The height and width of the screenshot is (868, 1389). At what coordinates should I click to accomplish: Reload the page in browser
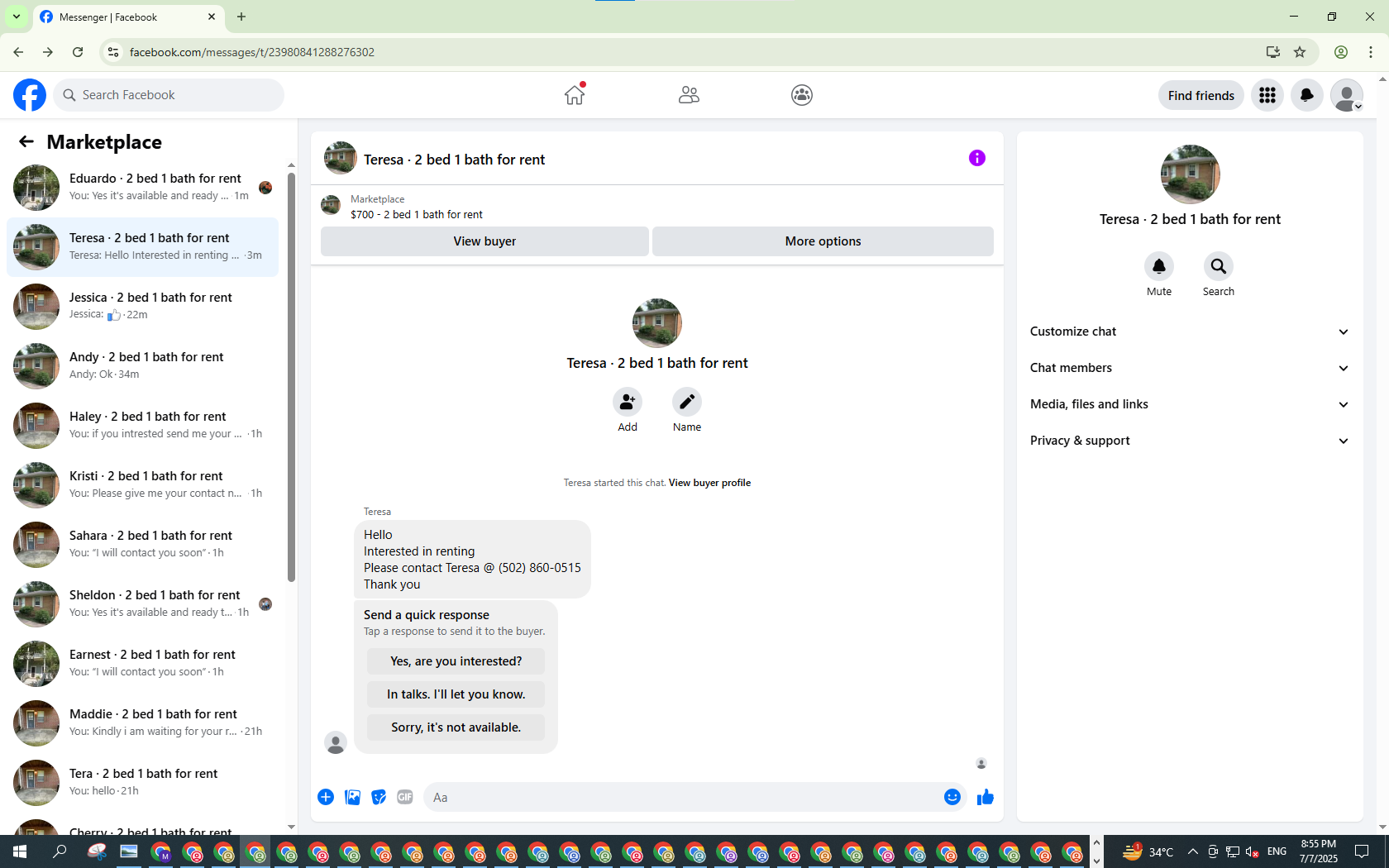point(78,52)
